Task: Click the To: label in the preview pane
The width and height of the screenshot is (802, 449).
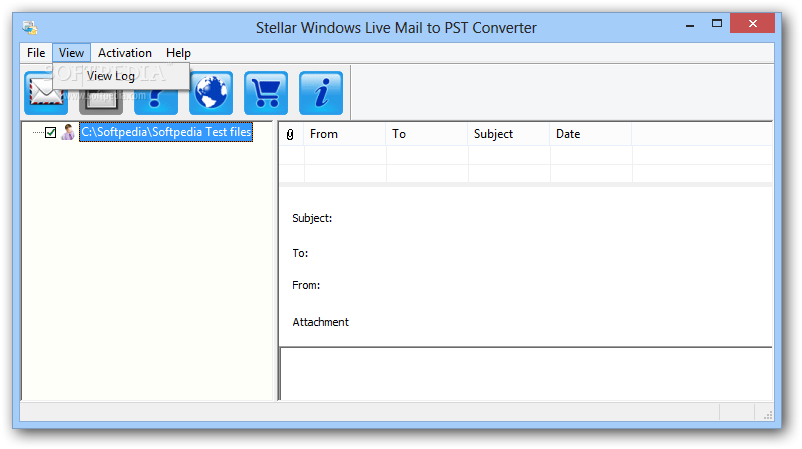Action: point(300,253)
